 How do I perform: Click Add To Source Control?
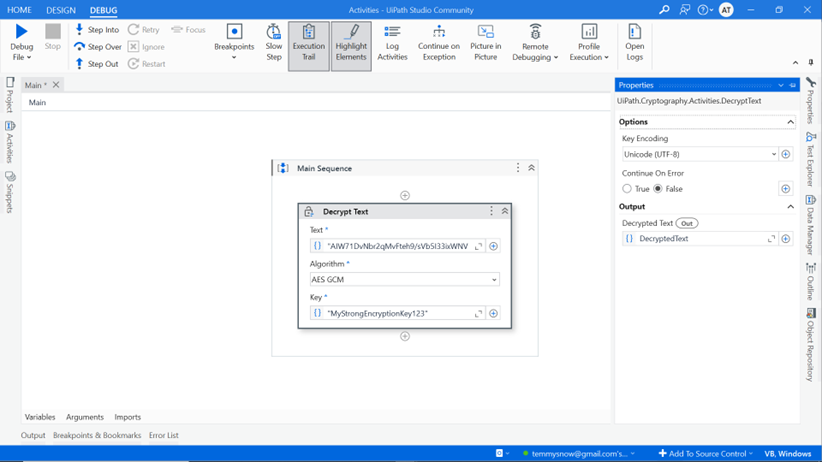(706, 454)
